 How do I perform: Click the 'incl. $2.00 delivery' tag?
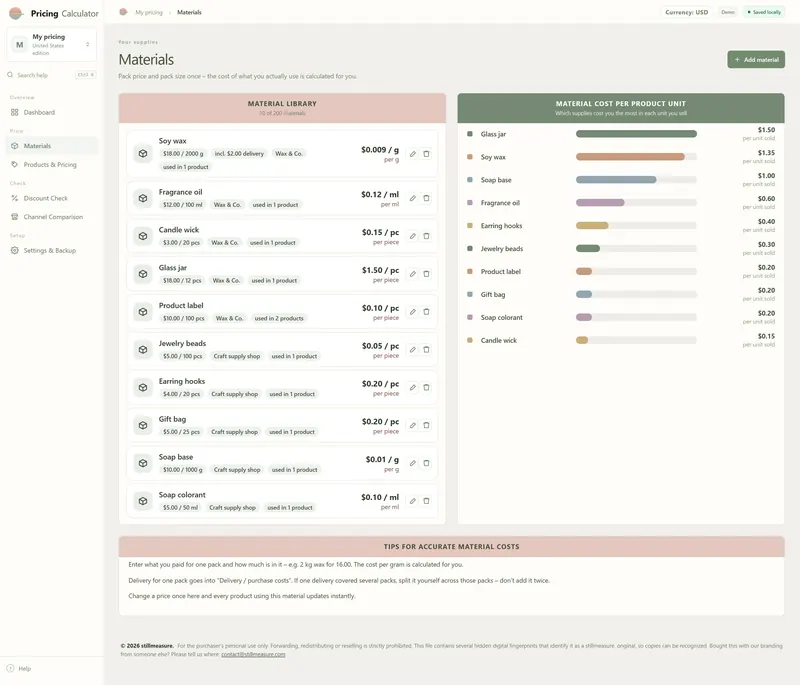point(239,154)
